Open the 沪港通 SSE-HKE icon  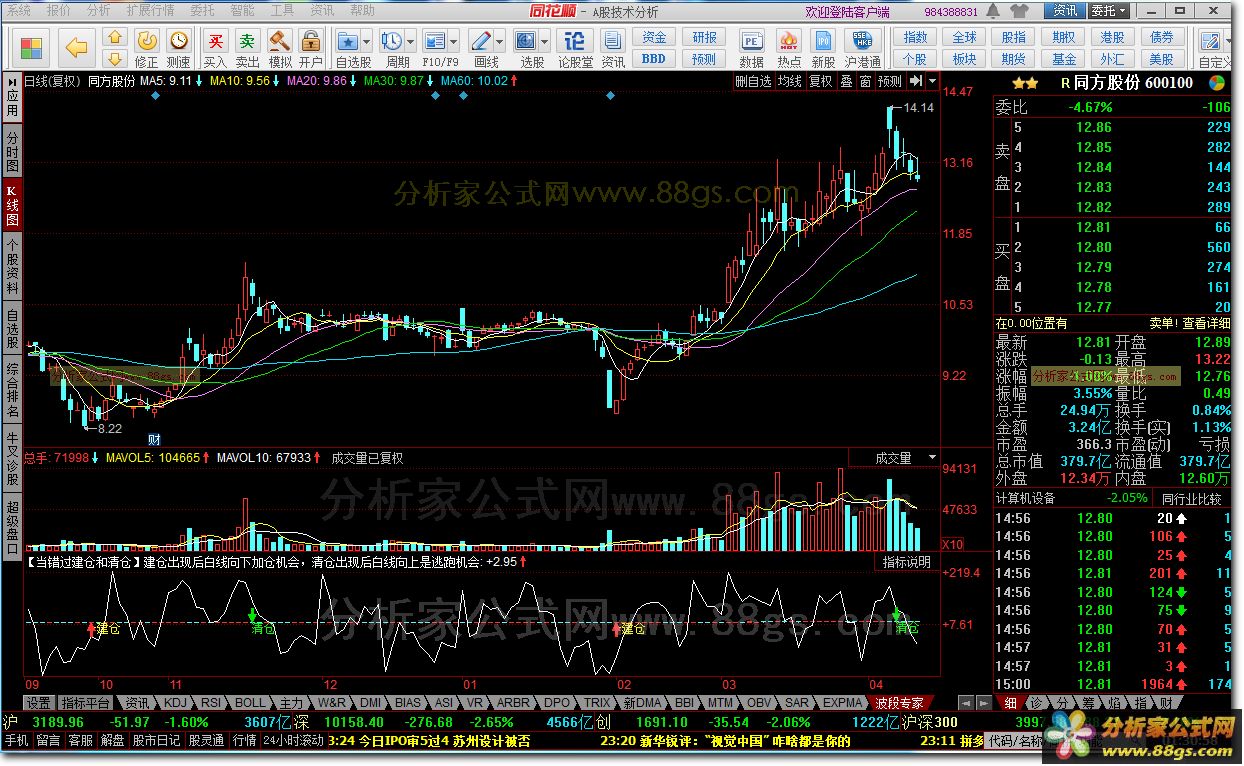(x=862, y=41)
